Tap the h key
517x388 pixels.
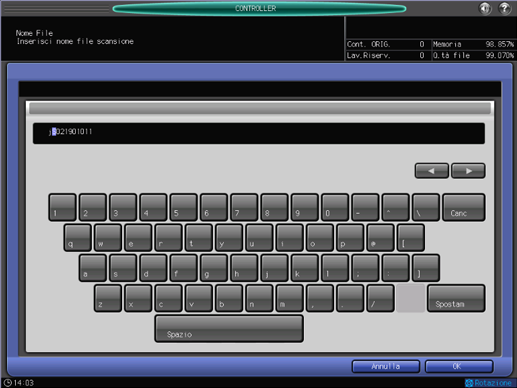[244, 268]
